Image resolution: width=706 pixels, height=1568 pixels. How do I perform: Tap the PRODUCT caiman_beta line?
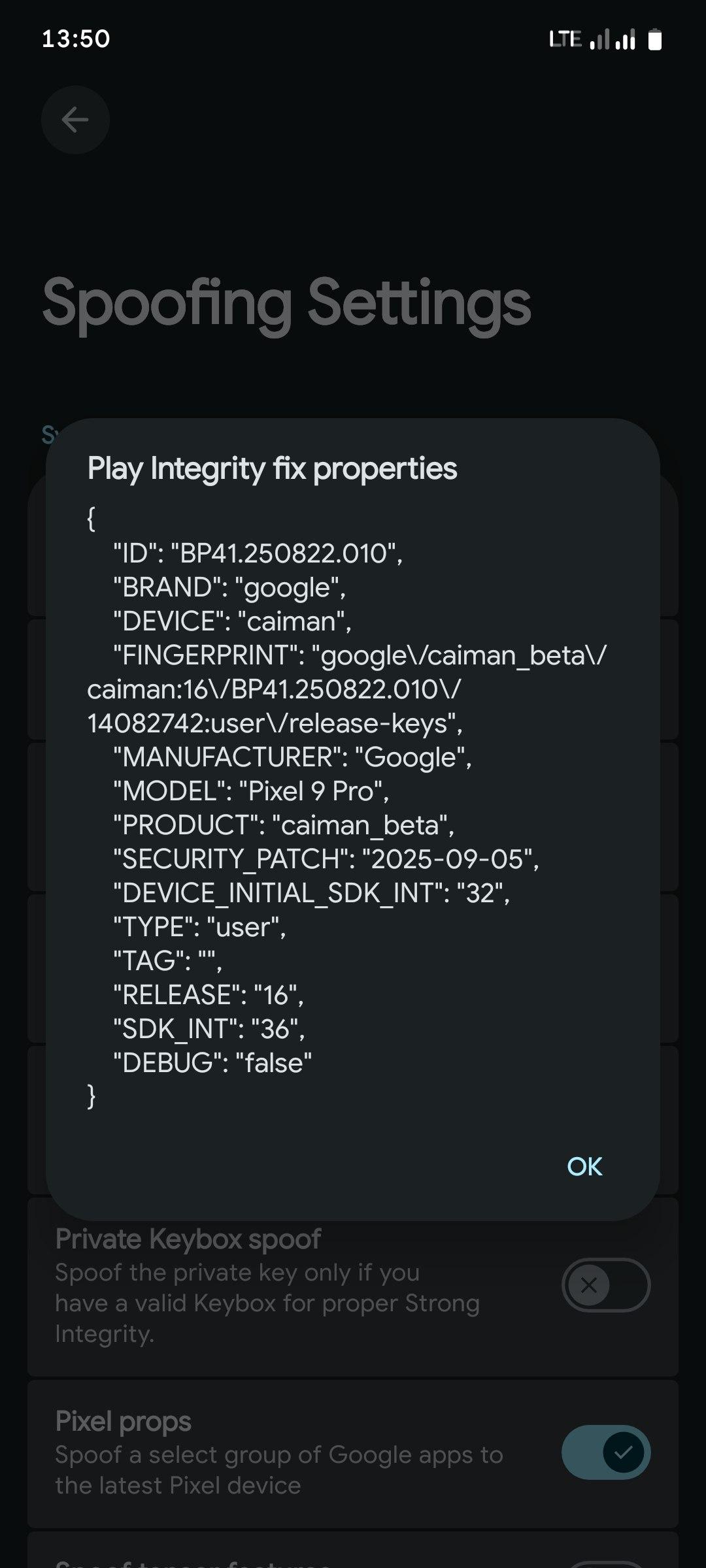click(283, 825)
